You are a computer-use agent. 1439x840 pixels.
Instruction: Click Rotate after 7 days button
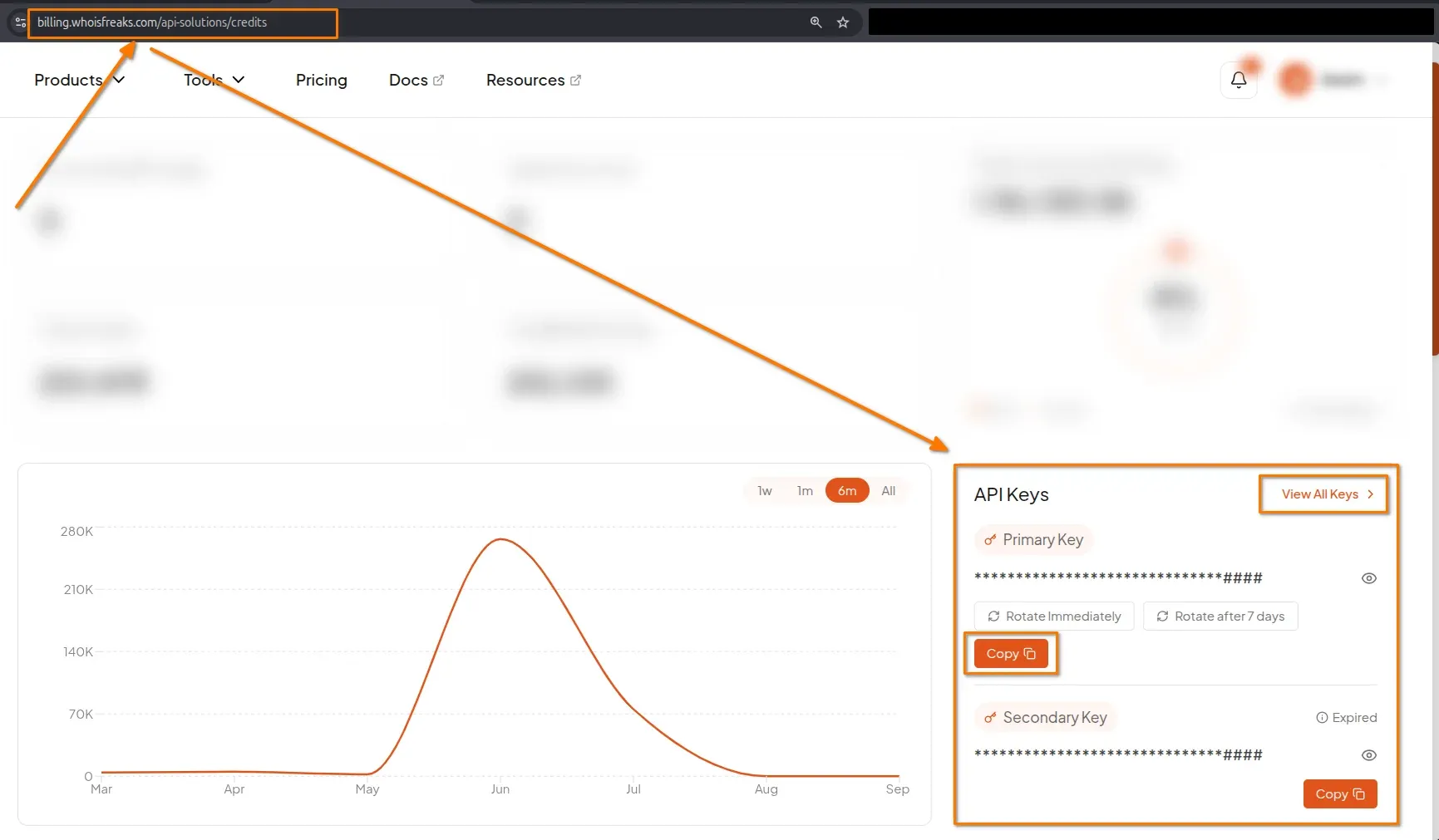(x=1220, y=616)
